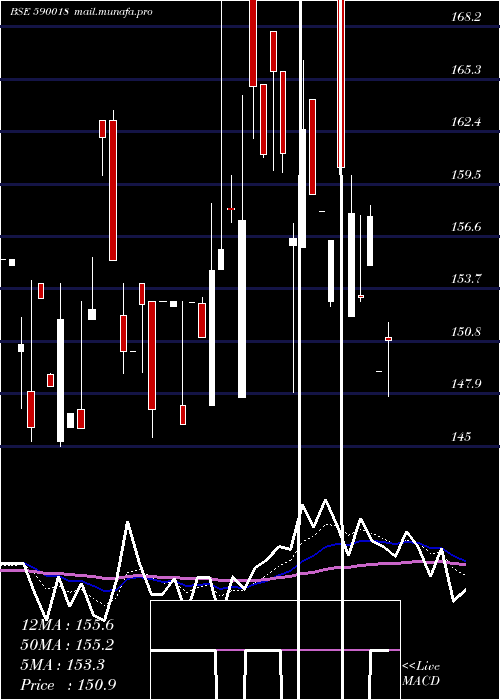The image size is (500, 700).
Task: Select the 147.9 price axis label
Action: click(466, 384)
